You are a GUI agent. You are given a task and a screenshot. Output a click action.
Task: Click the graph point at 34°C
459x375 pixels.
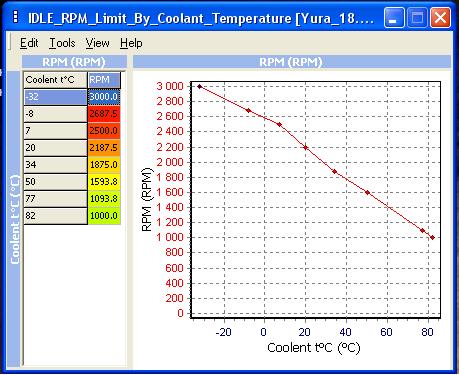click(335, 172)
